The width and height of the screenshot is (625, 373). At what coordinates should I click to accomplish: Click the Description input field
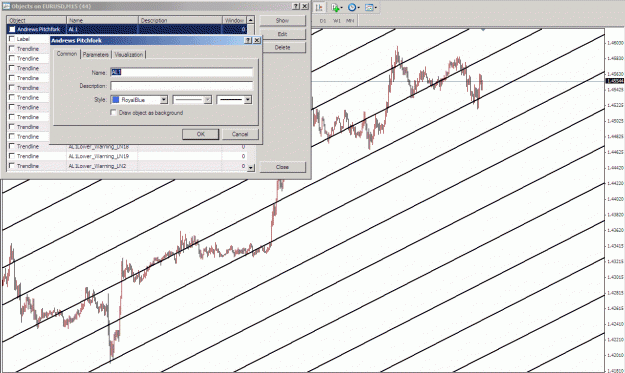point(182,86)
